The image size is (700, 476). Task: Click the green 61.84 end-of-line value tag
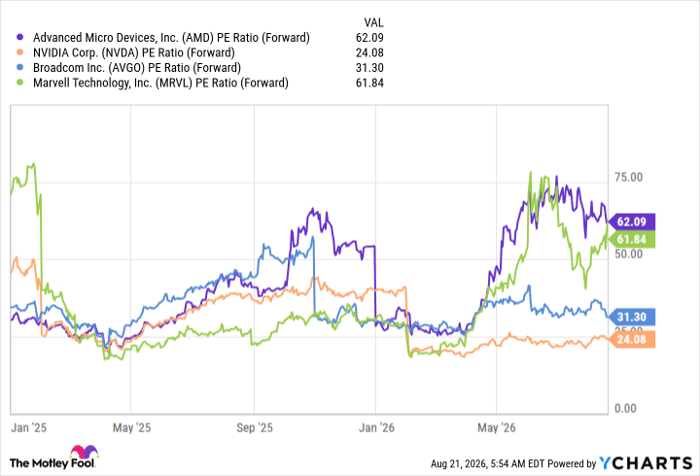(x=631, y=240)
